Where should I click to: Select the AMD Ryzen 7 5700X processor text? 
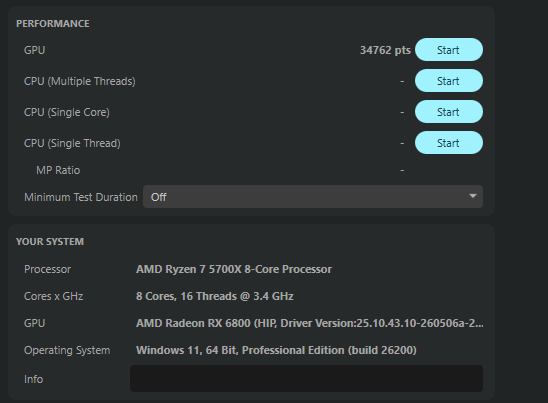point(234,269)
